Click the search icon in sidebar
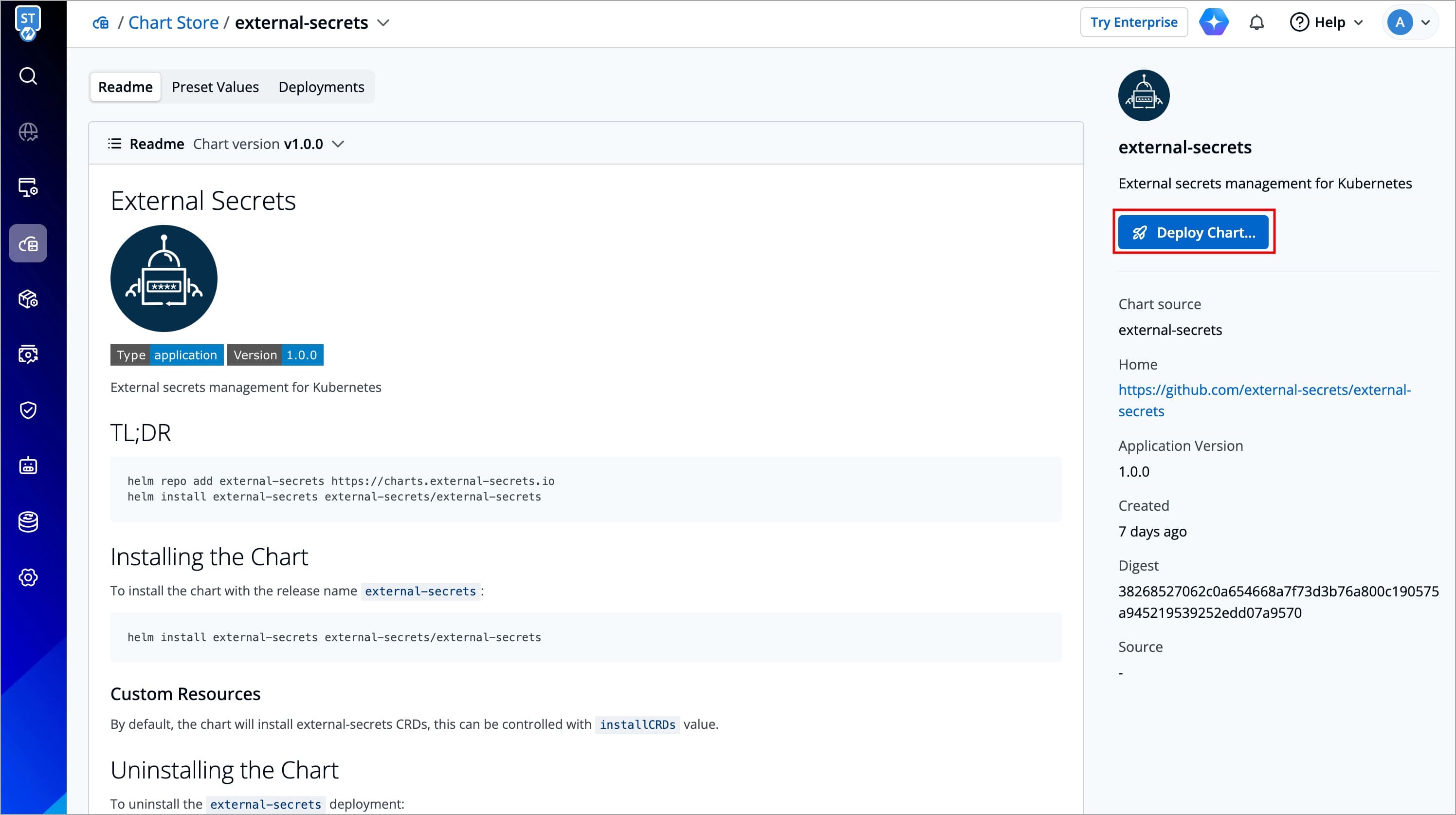 (28, 76)
